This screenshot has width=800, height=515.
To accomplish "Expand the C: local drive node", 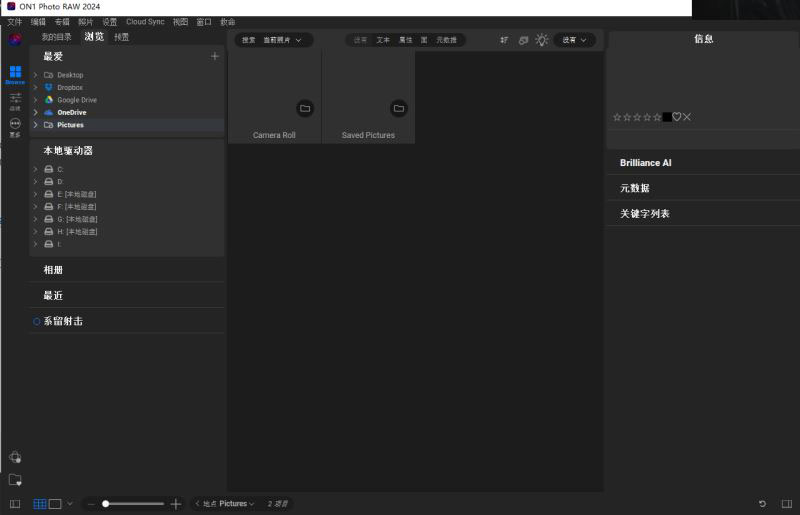I will click(35, 169).
